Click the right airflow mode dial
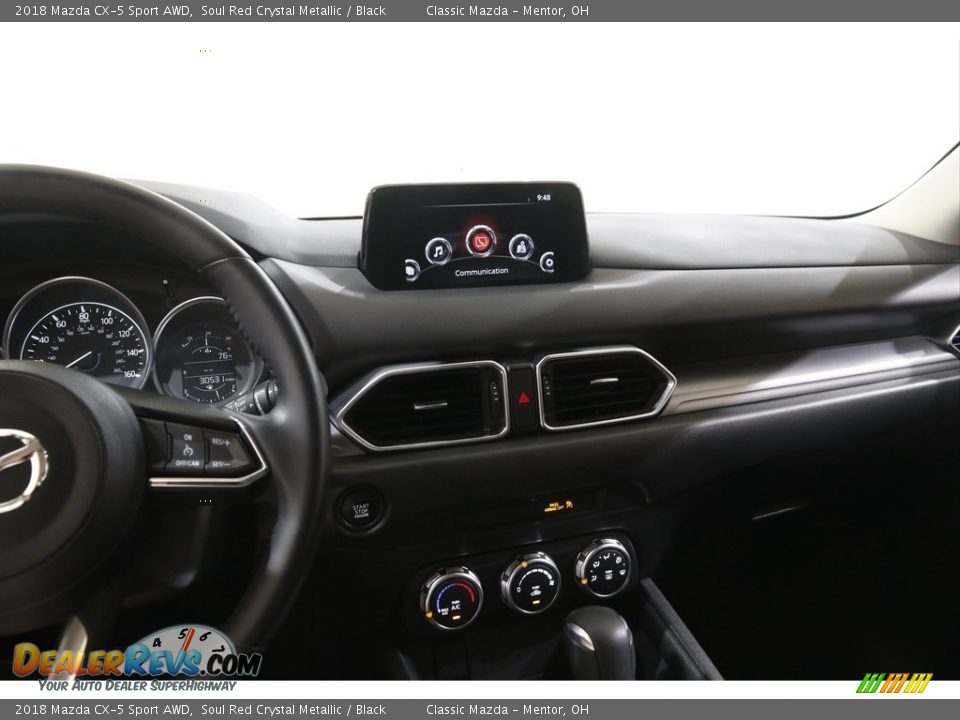The height and width of the screenshot is (720, 960). pyautogui.click(x=604, y=567)
